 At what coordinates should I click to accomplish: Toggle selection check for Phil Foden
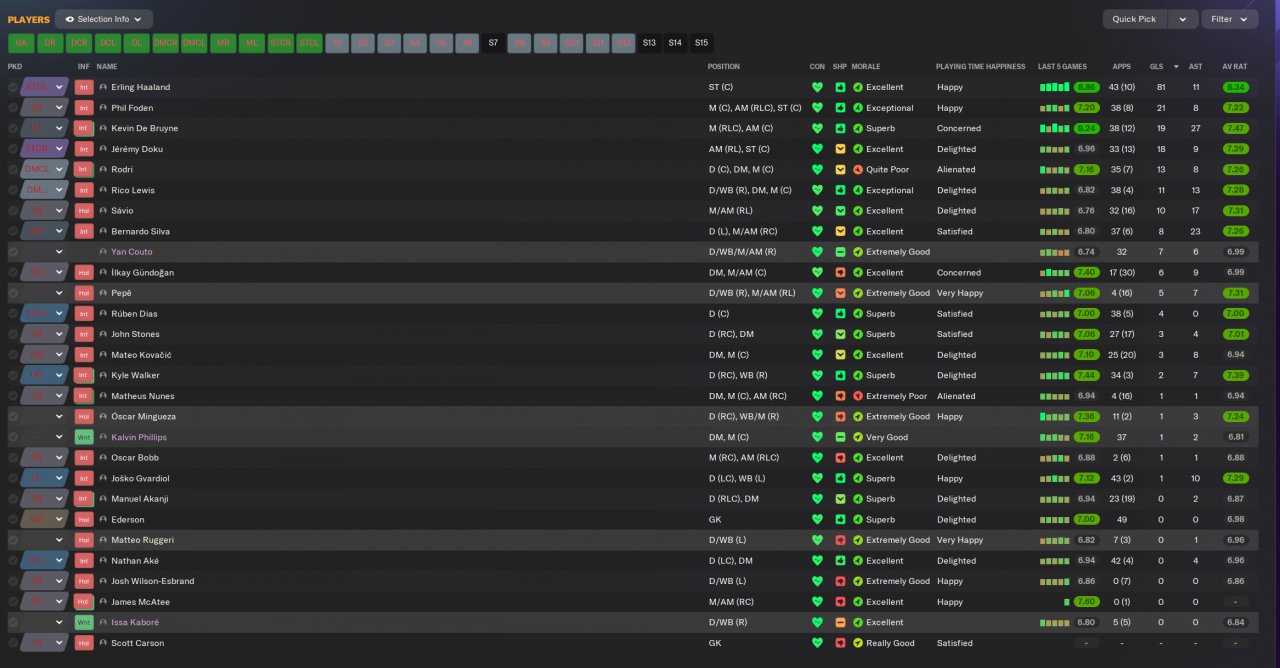point(13,108)
